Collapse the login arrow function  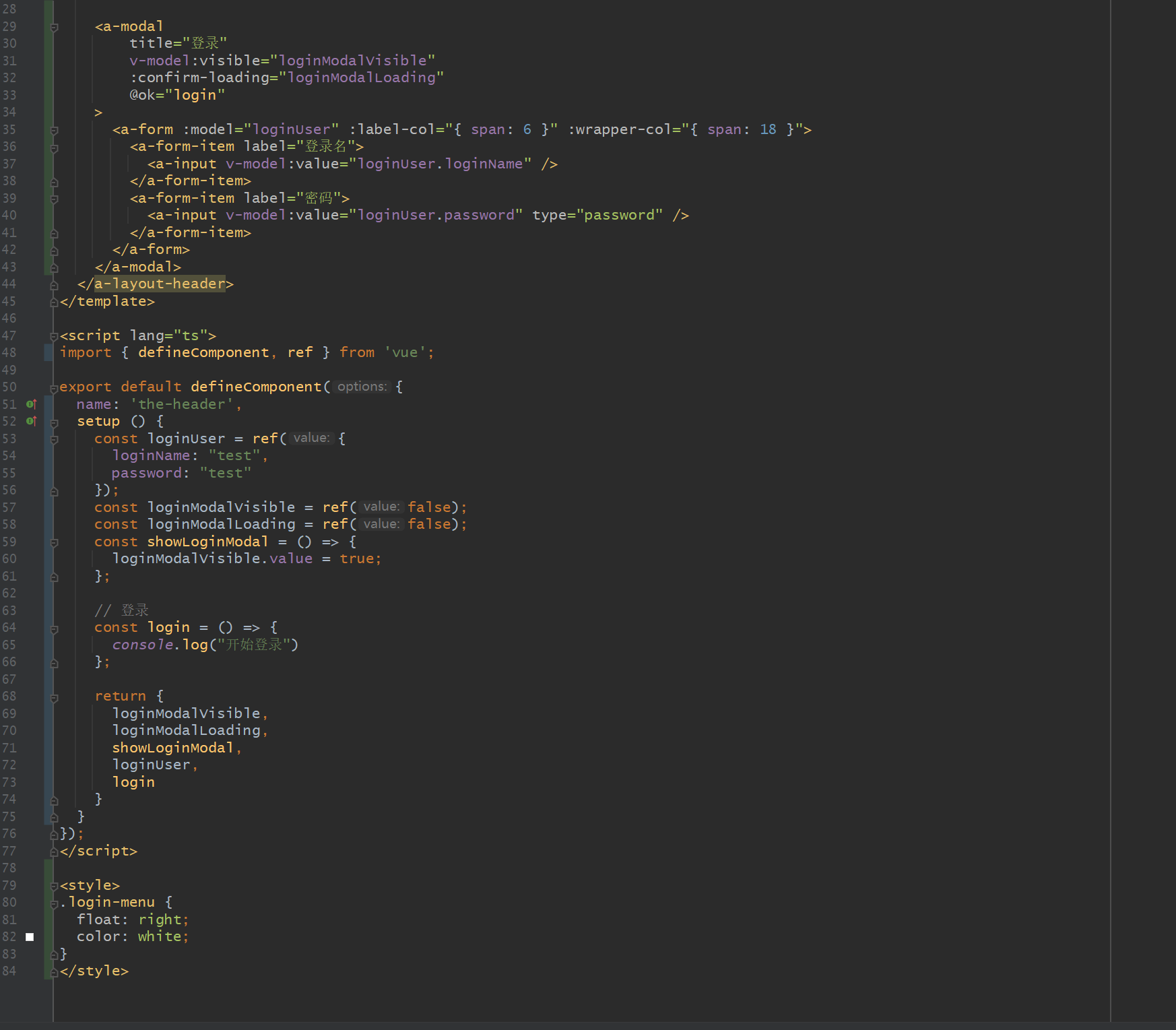pos(55,629)
